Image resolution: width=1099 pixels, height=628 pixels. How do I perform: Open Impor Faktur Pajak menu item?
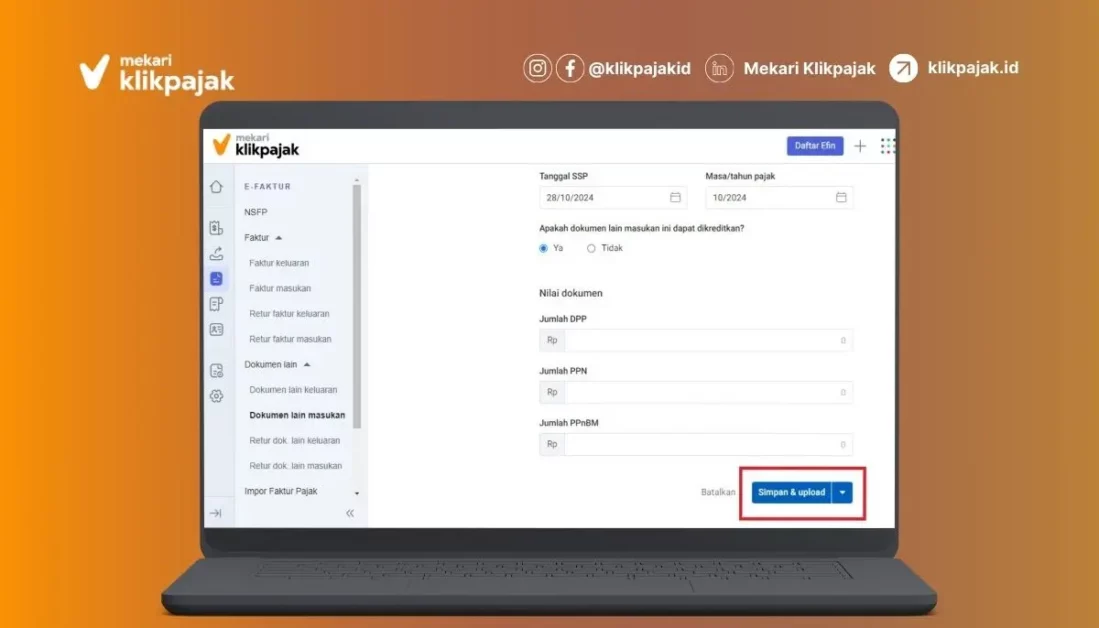tap(280, 491)
